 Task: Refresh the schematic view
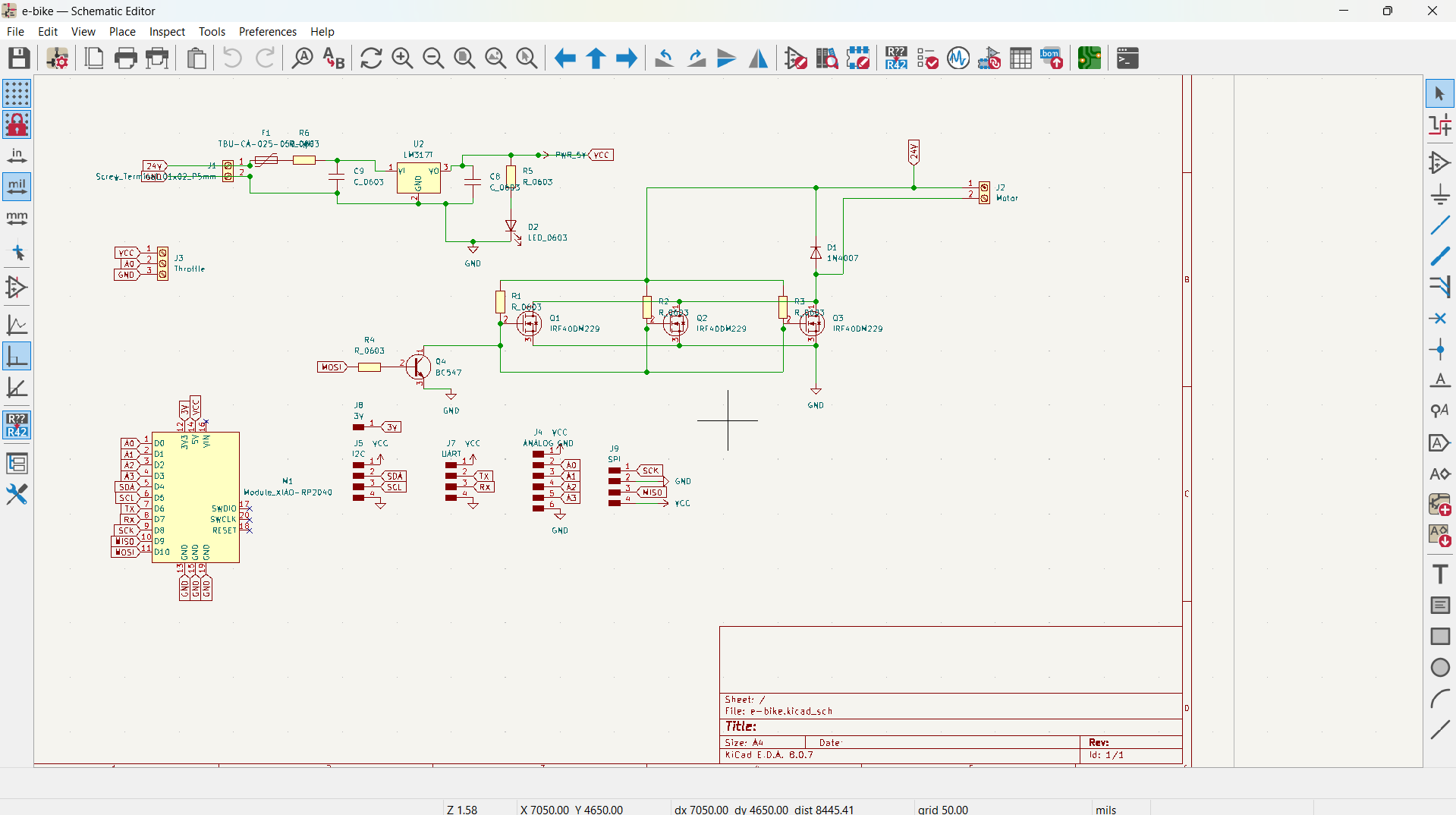coord(371,58)
